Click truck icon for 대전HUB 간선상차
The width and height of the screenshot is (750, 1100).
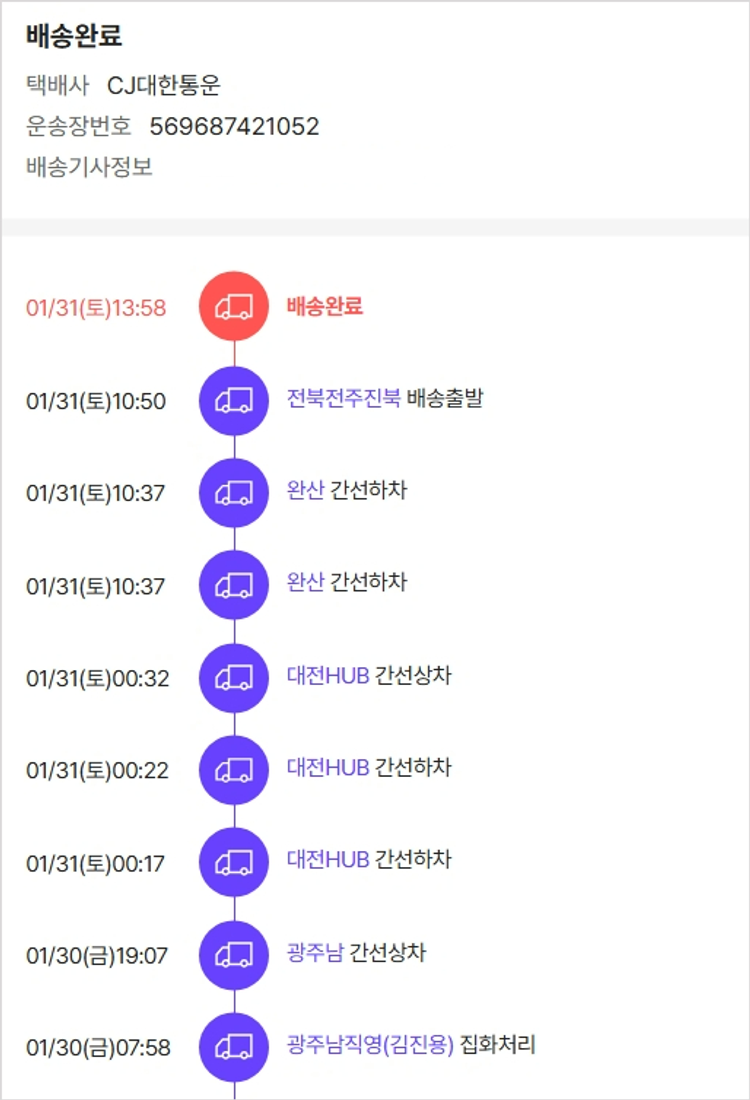click(234, 677)
